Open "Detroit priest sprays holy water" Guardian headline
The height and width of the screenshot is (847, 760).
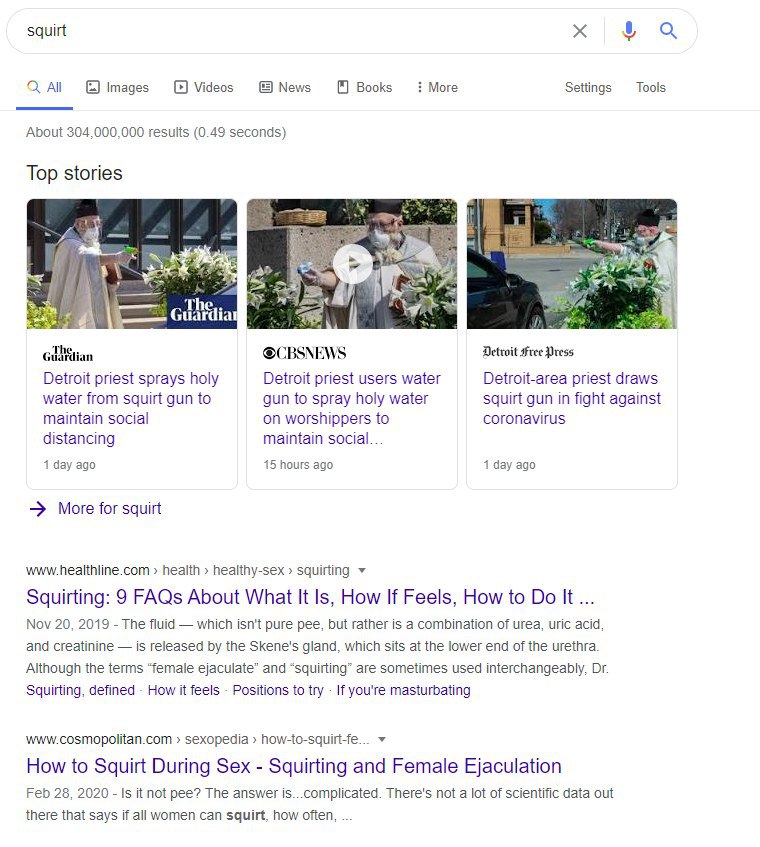[x=131, y=408]
